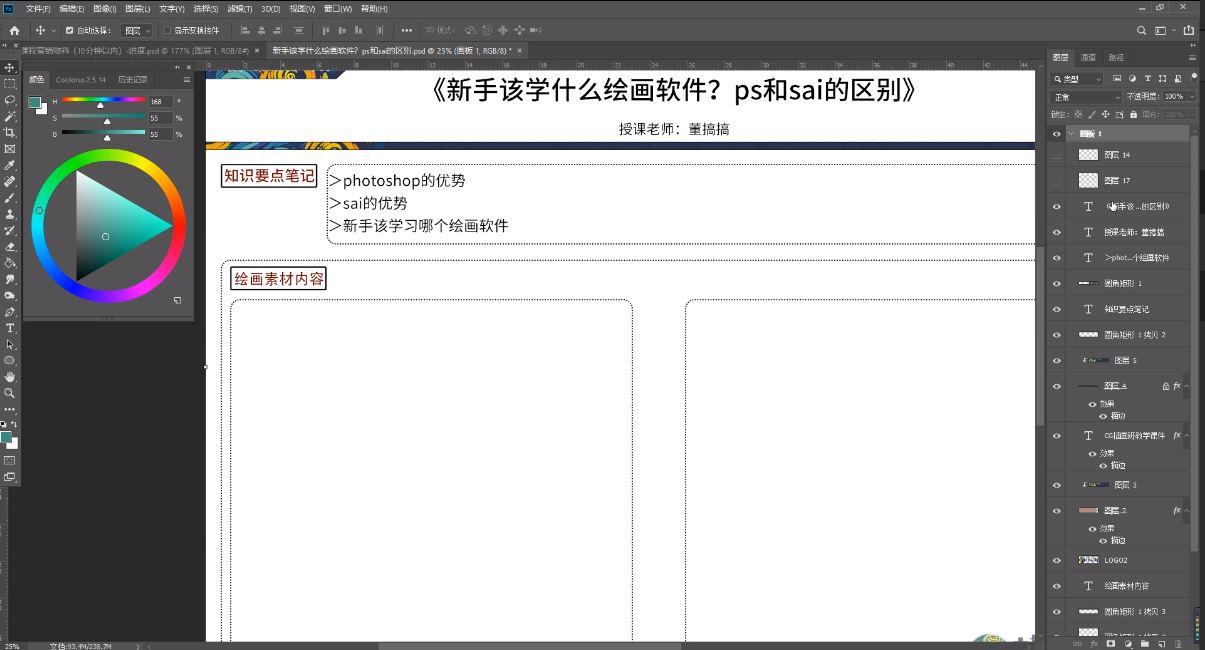Image resolution: width=1205 pixels, height=650 pixels.
Task: Adjust the hue H slider
Action: [x=103, y=101]
